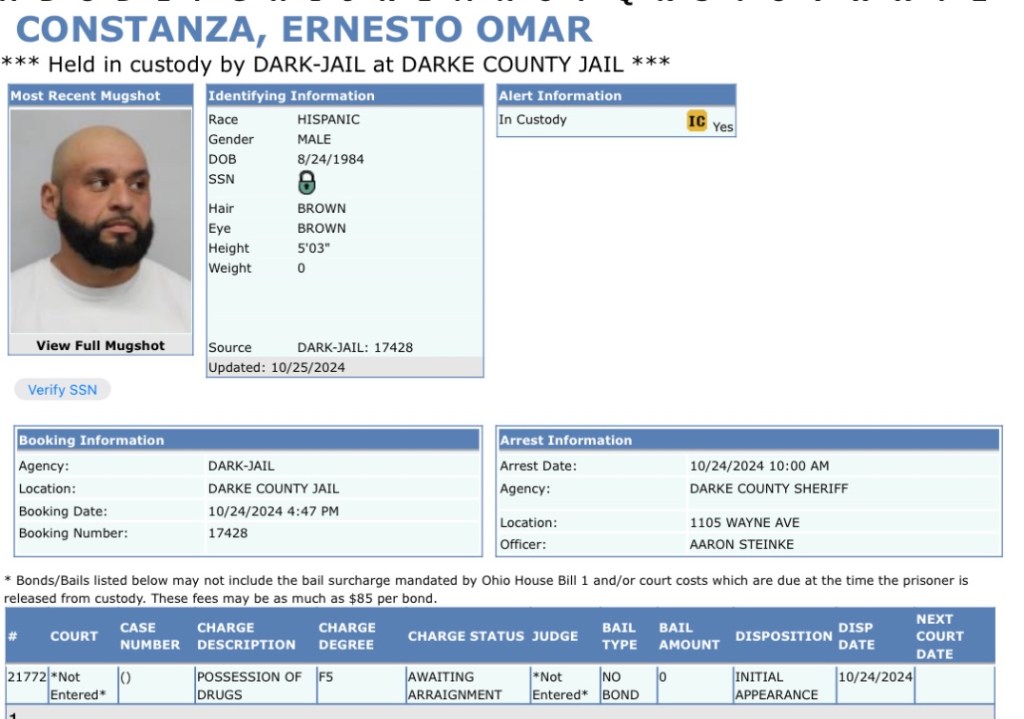
Task: Click the Arrest Information panel header
Action: tap(566, 440)
